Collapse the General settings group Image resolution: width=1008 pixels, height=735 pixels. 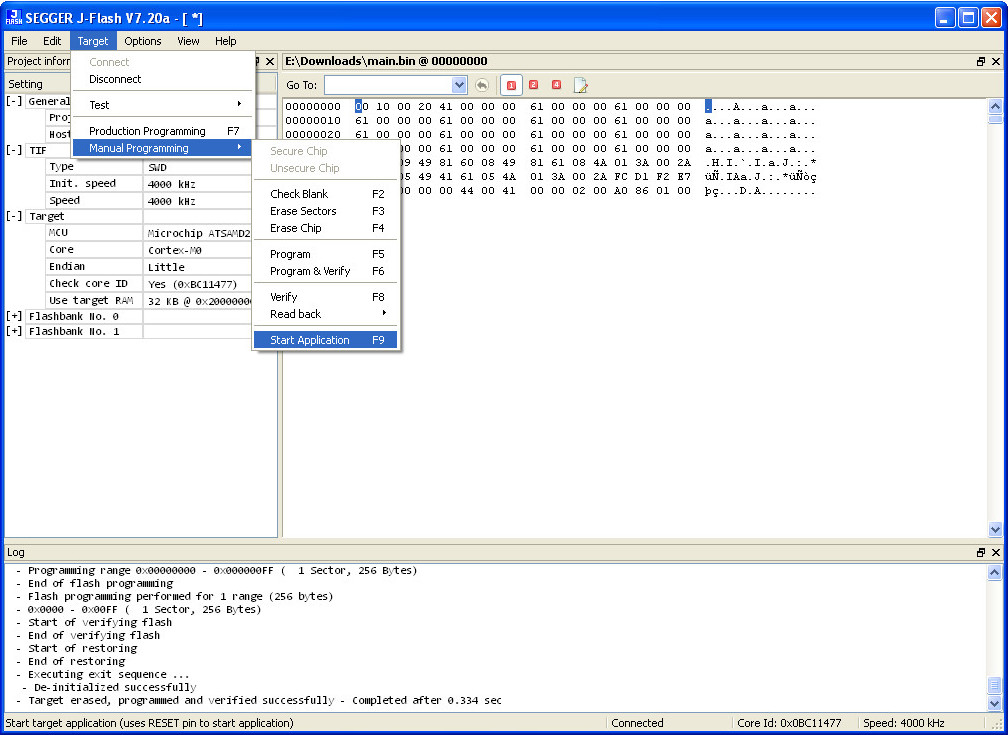pyautogui.click(x=14, y=101)
